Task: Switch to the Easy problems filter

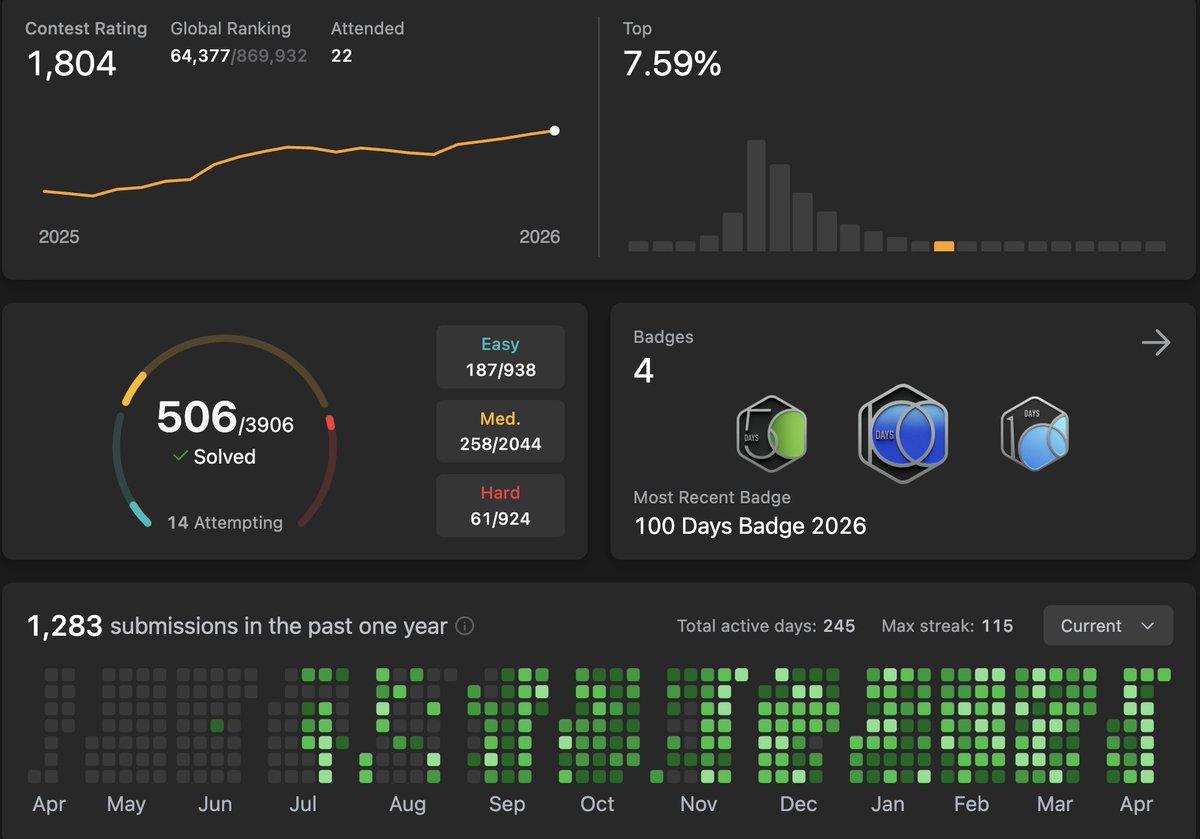Action: (x=500, y=356)
